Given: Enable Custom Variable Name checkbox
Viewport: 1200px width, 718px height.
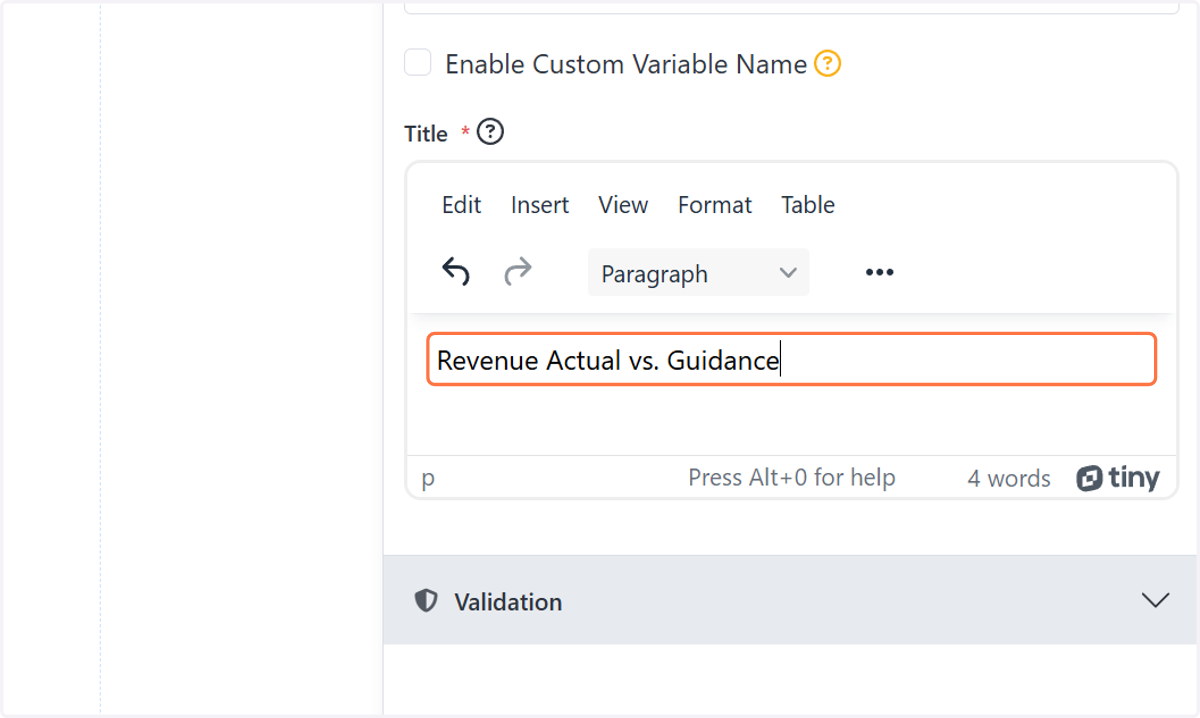Looking at the screenshot, I should [x=417, y=63].
